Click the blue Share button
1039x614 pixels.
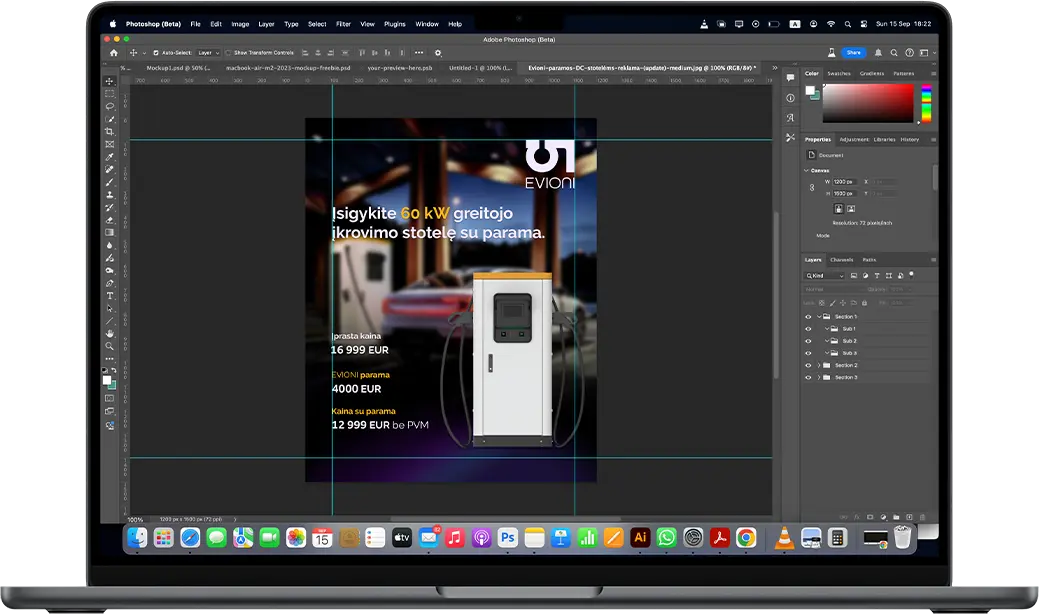pyautogui.click(x=853, y=52)
